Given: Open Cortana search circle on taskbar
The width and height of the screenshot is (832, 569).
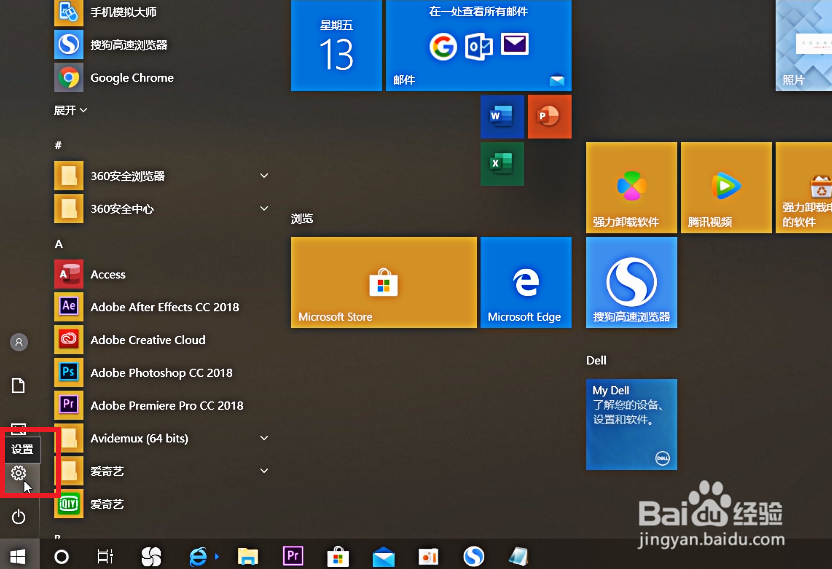Looking at the screenshot, I should coord(62,556).
